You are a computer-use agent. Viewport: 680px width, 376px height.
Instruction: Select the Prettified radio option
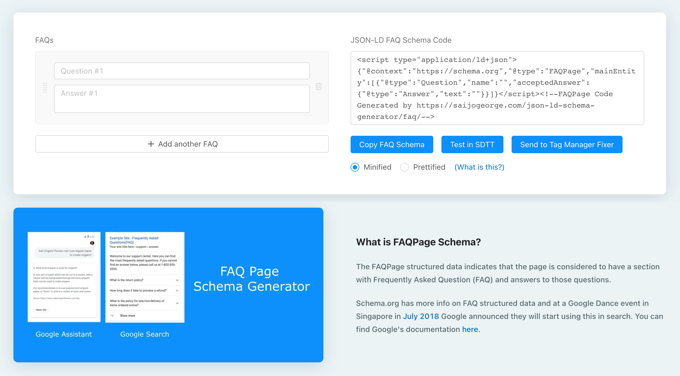pyautogui.click(x=404, y=167)
